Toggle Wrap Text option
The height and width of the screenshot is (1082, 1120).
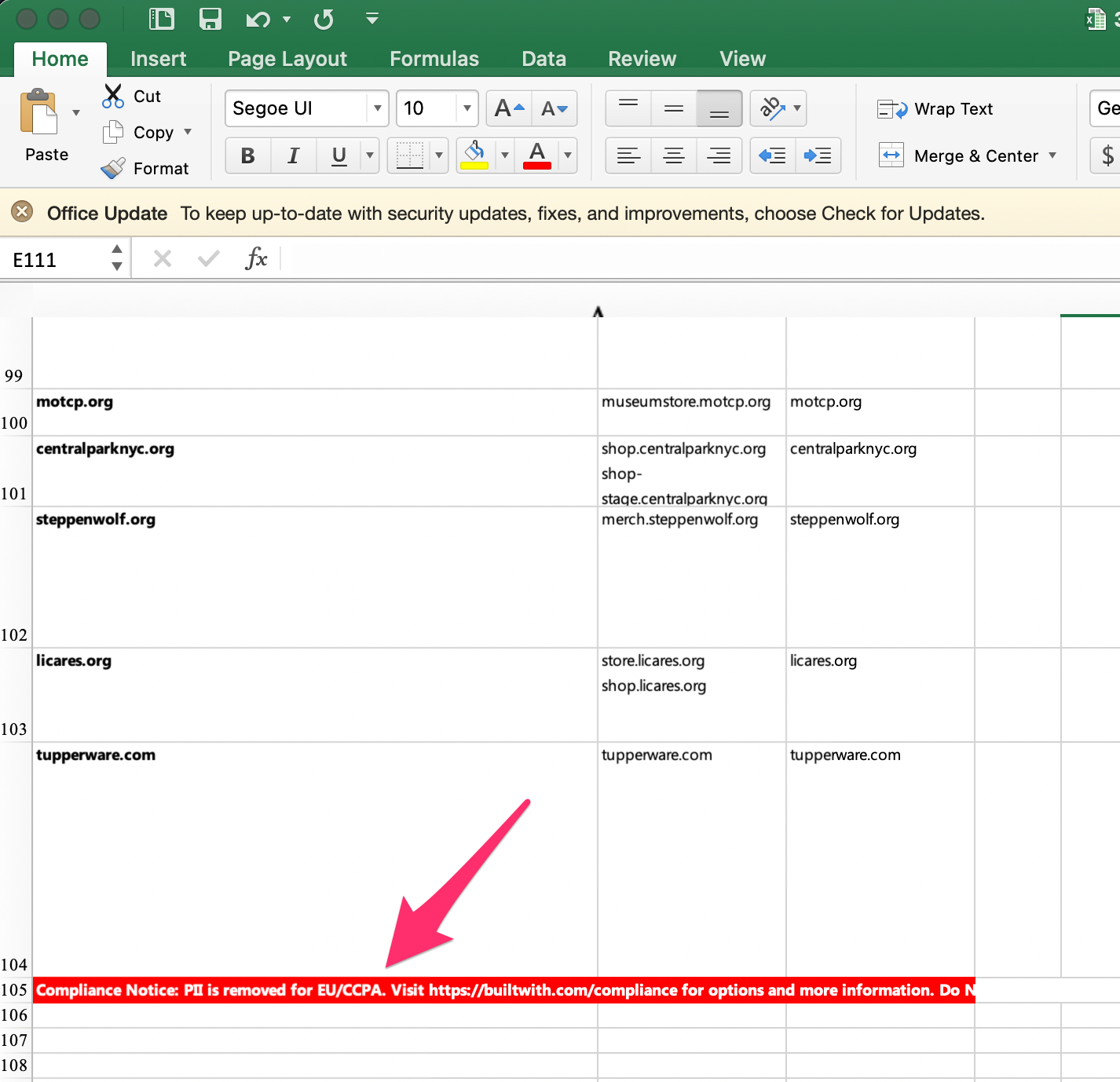pyautogui.click(x=935, y=109)
